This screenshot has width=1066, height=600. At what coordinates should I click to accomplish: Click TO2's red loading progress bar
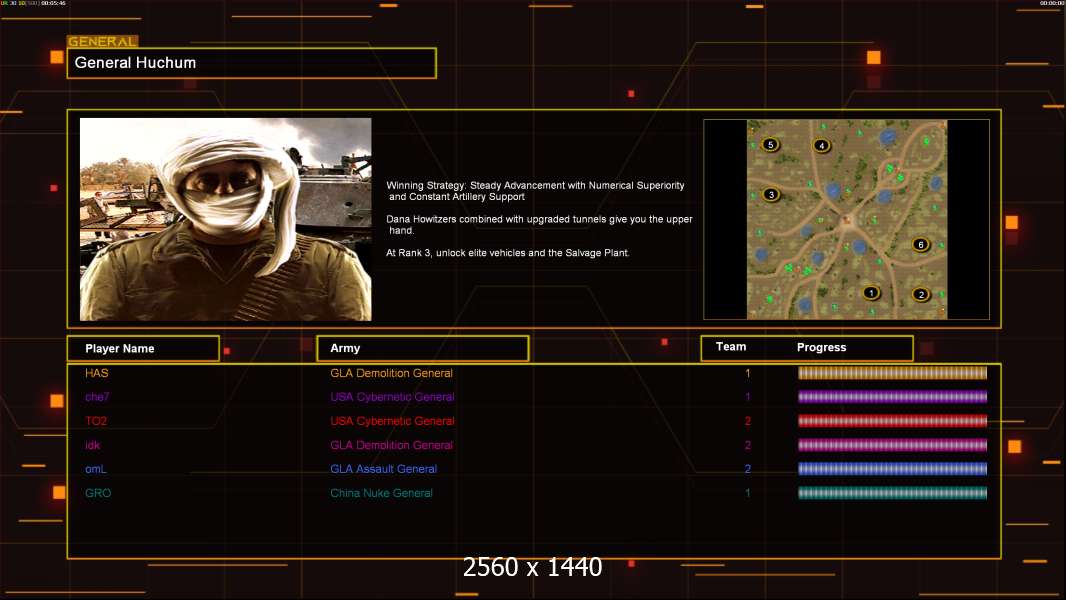[893, 421]
